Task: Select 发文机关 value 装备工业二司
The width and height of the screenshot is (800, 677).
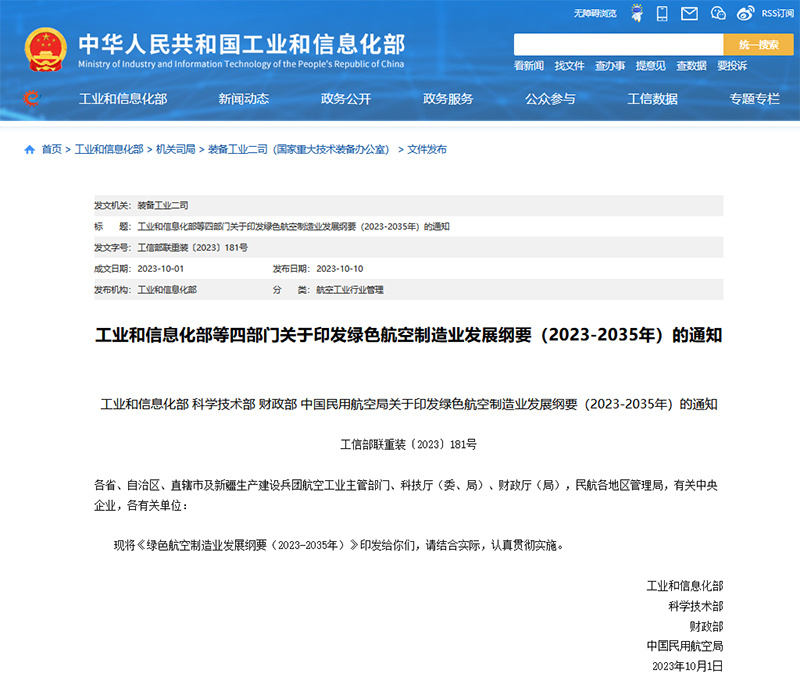Action: coord(163,206)
